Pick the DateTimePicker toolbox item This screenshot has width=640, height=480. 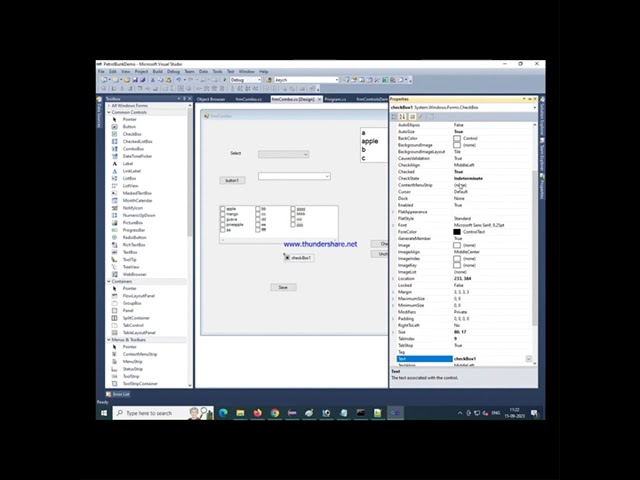[x=137, y=156]
